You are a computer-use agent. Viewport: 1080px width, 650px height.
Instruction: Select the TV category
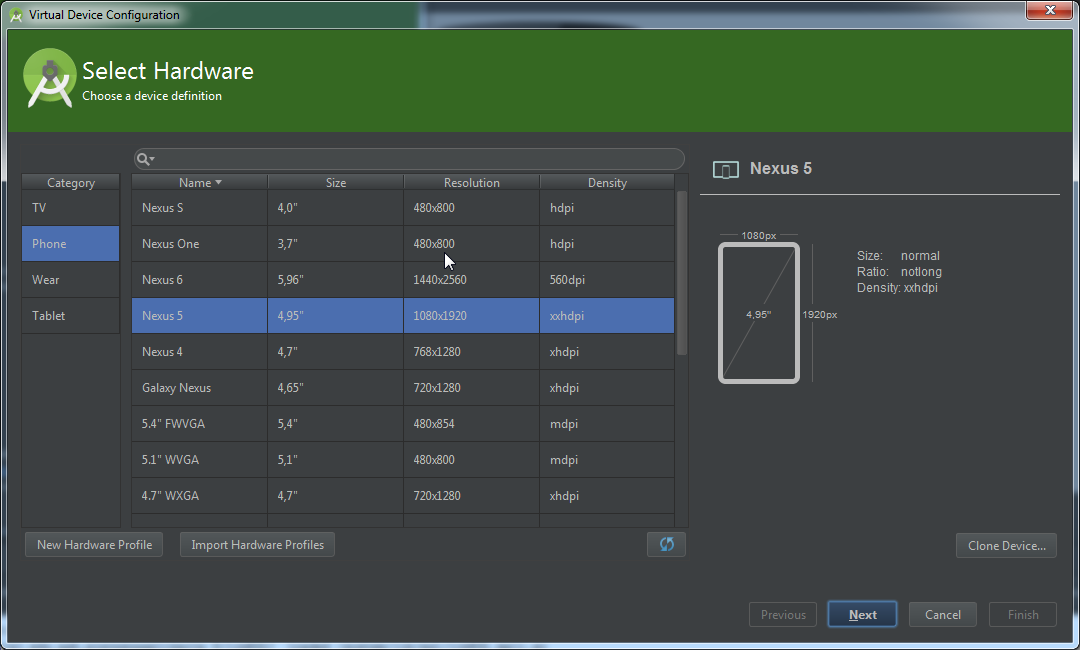(x=70, y=208)
